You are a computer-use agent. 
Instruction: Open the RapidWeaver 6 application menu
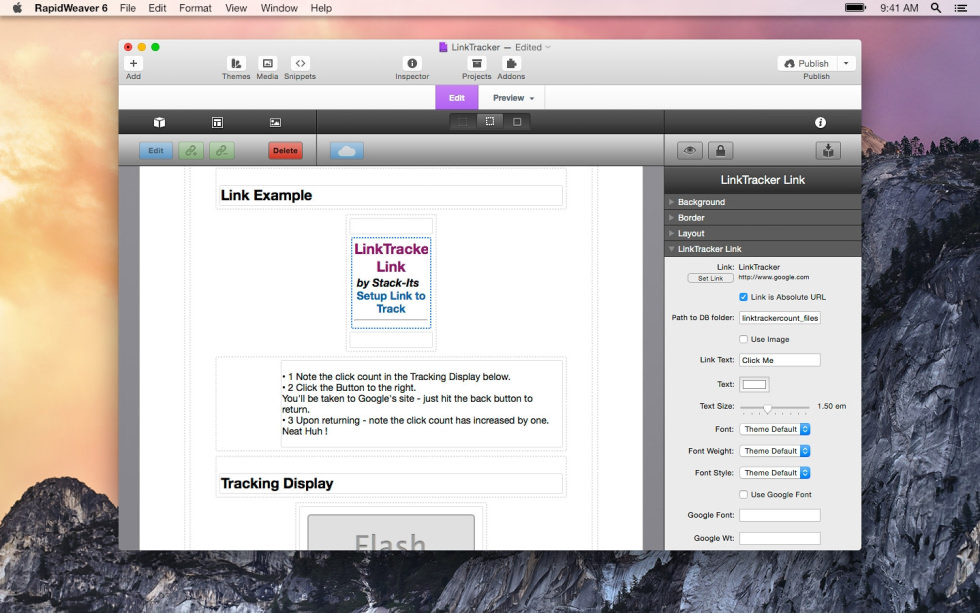(71, 8)
